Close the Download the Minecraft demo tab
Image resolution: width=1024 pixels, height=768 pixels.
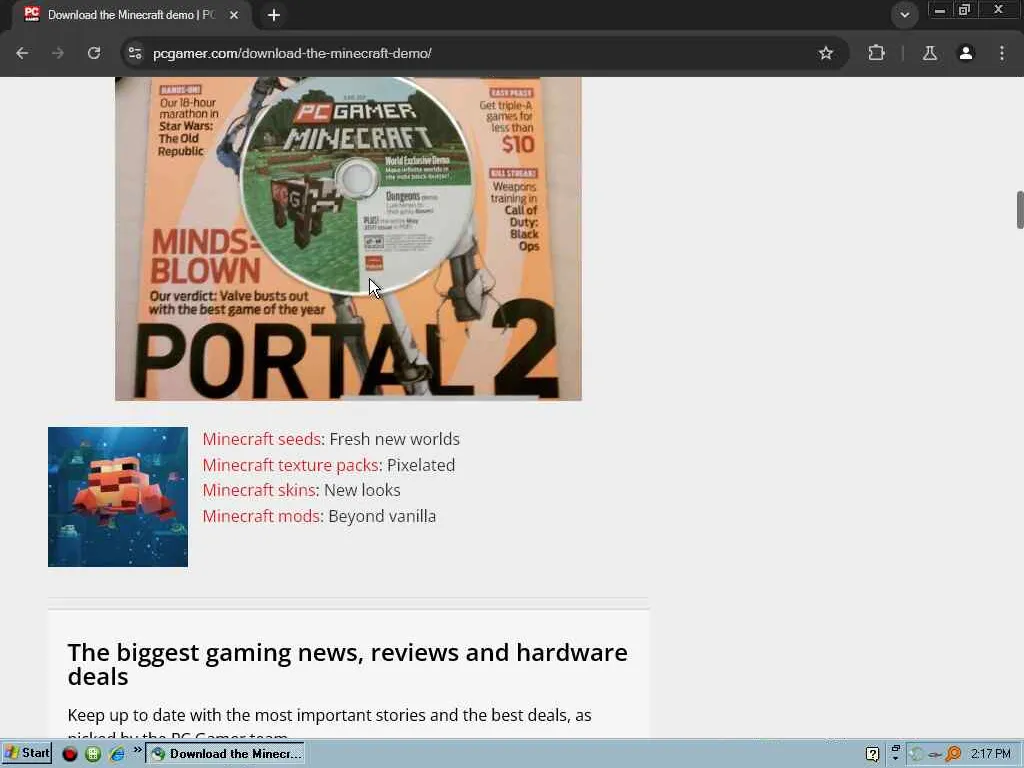click(234, 14)
